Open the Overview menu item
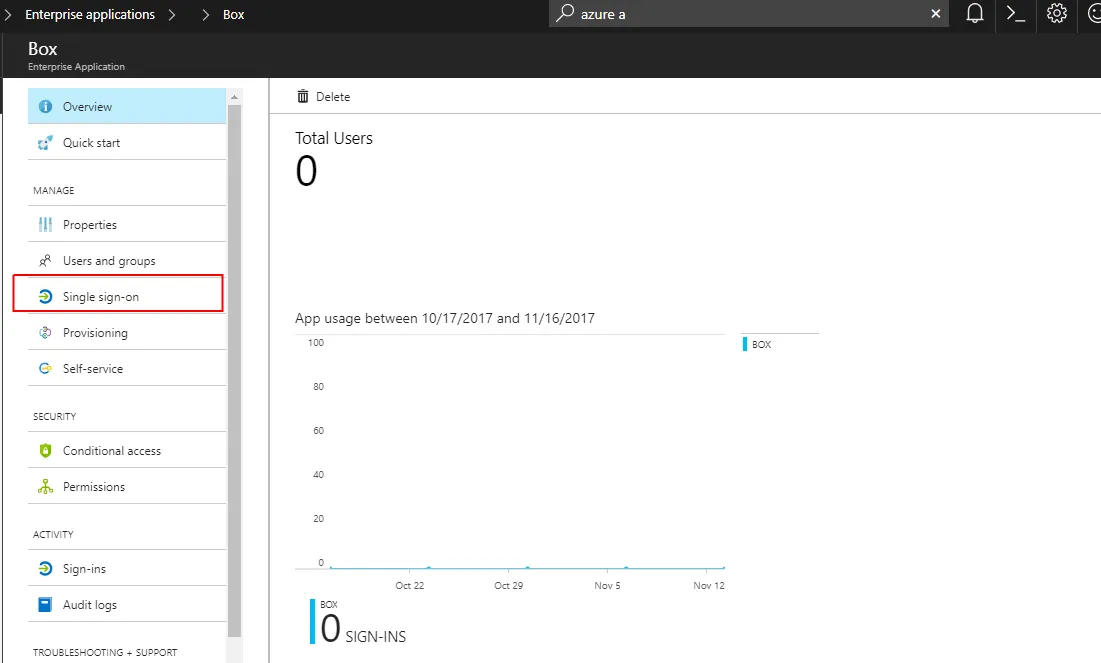 (x=127, y=107)
